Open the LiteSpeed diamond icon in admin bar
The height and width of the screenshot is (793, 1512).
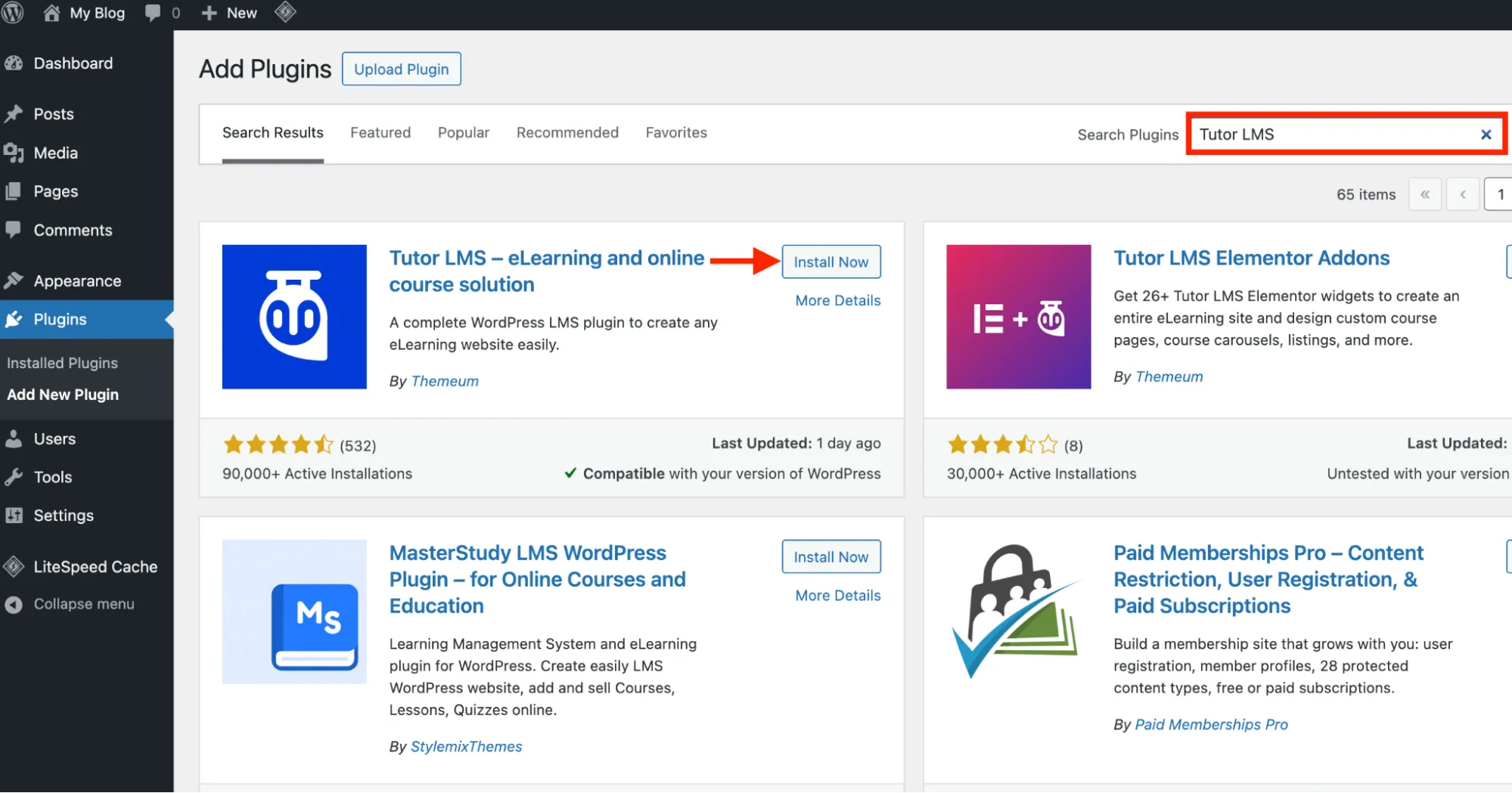pos(285,12)
